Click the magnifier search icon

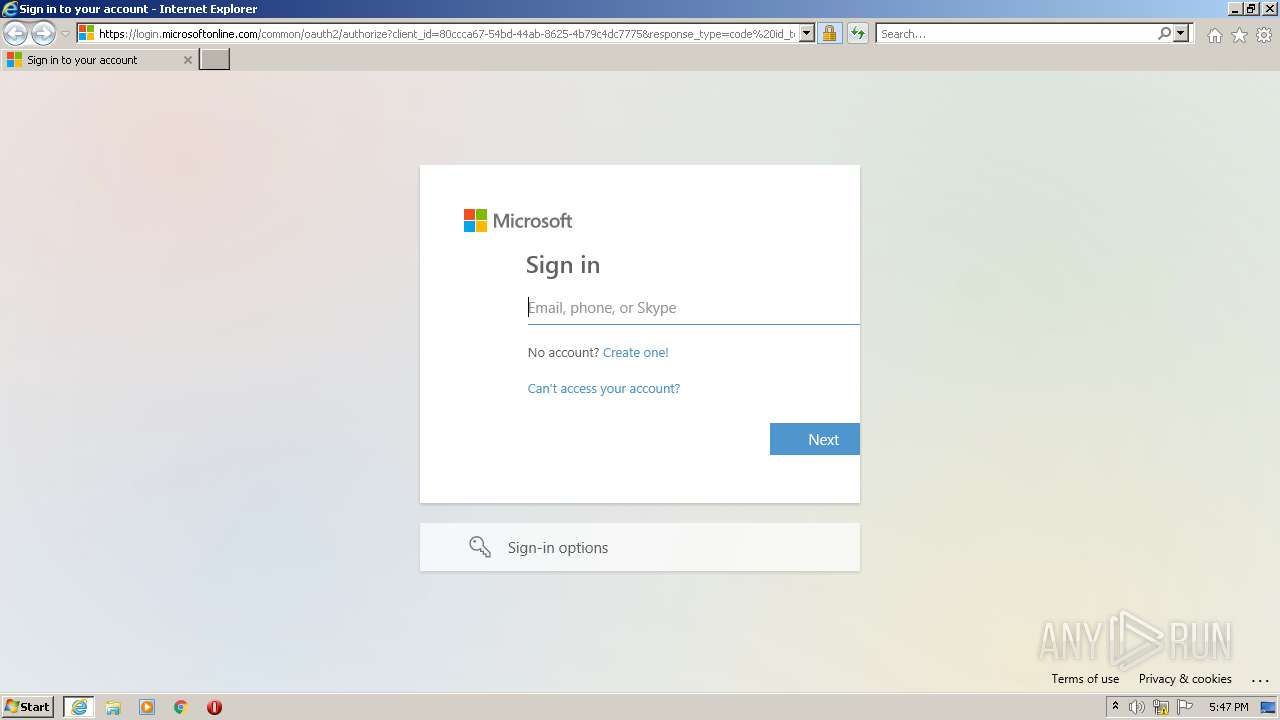coord(1164,33)
